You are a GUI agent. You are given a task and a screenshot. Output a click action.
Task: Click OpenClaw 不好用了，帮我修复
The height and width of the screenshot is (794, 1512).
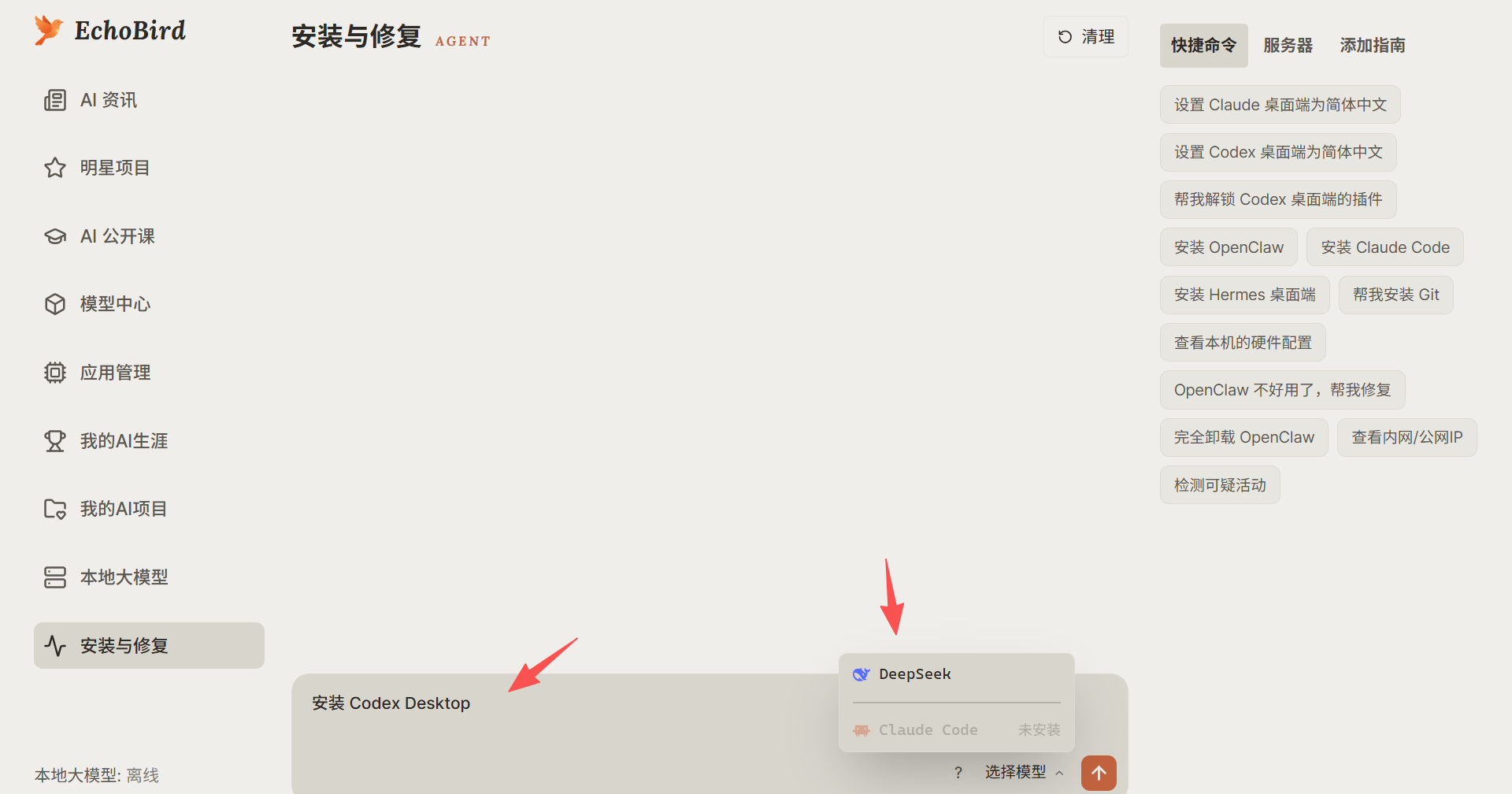coord(1283,390)
